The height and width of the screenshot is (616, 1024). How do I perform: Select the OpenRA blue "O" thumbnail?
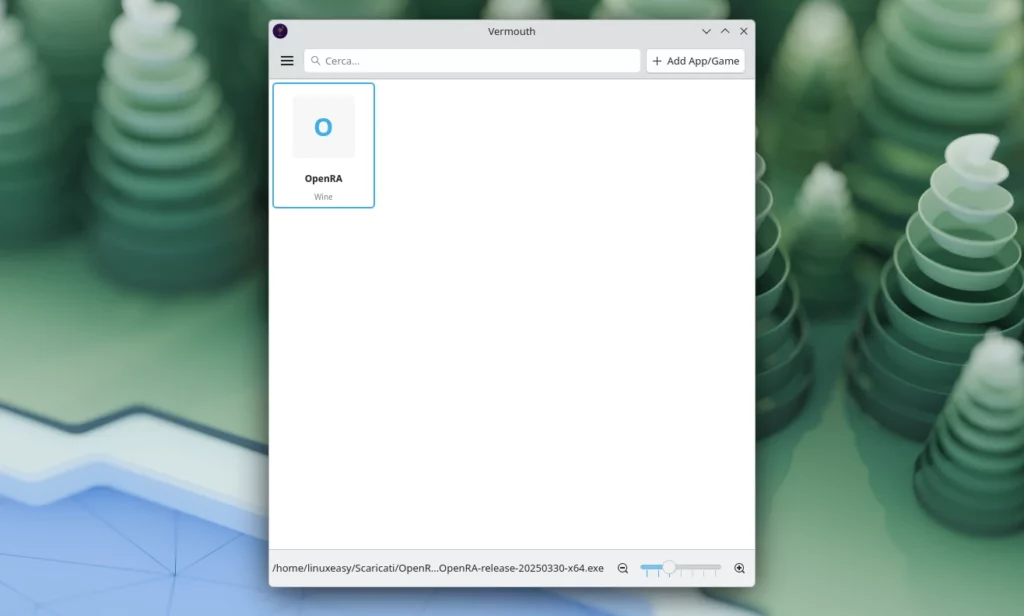pyautogui.click(x=323, y=127)
